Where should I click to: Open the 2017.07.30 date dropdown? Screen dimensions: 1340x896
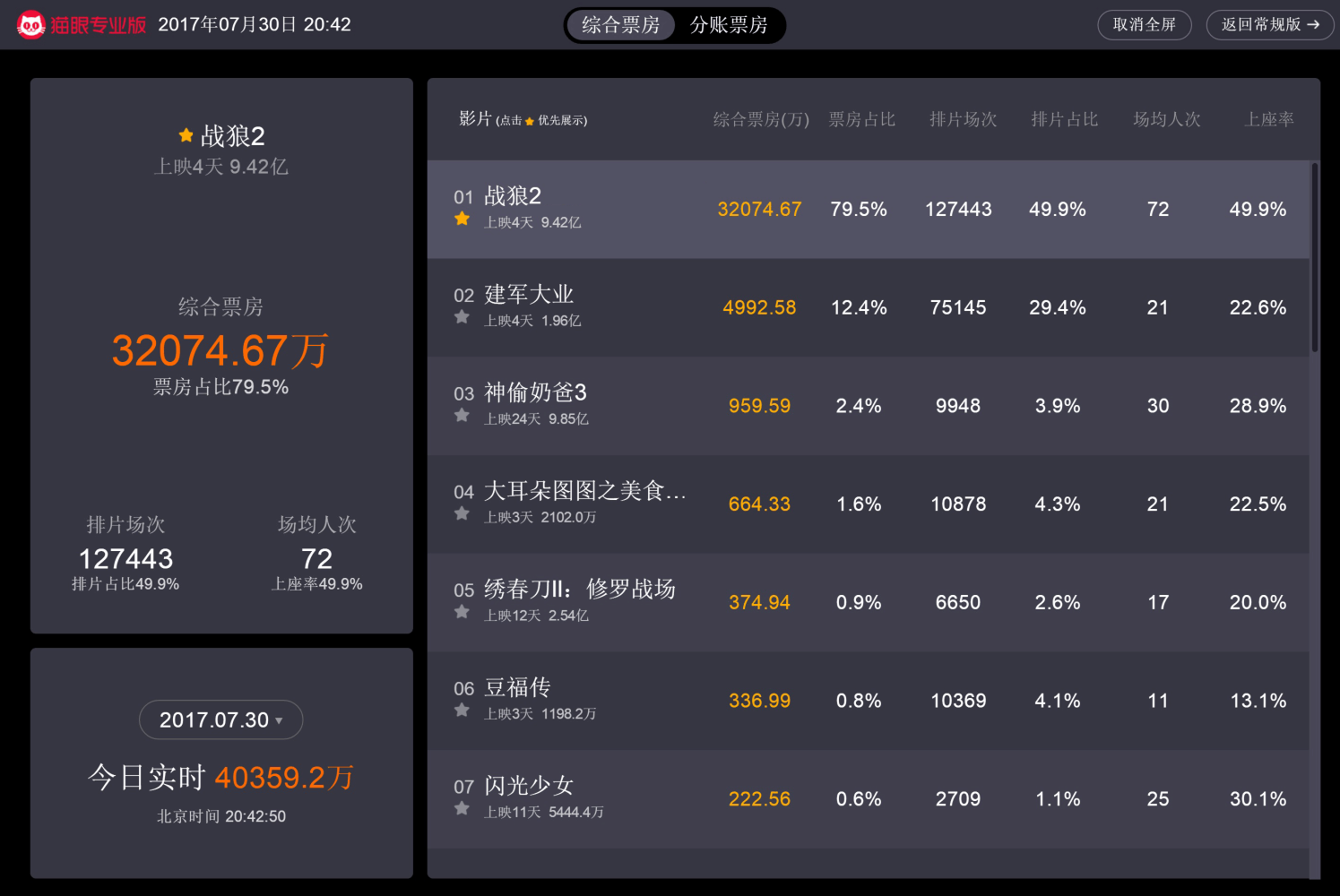[220, 719]
